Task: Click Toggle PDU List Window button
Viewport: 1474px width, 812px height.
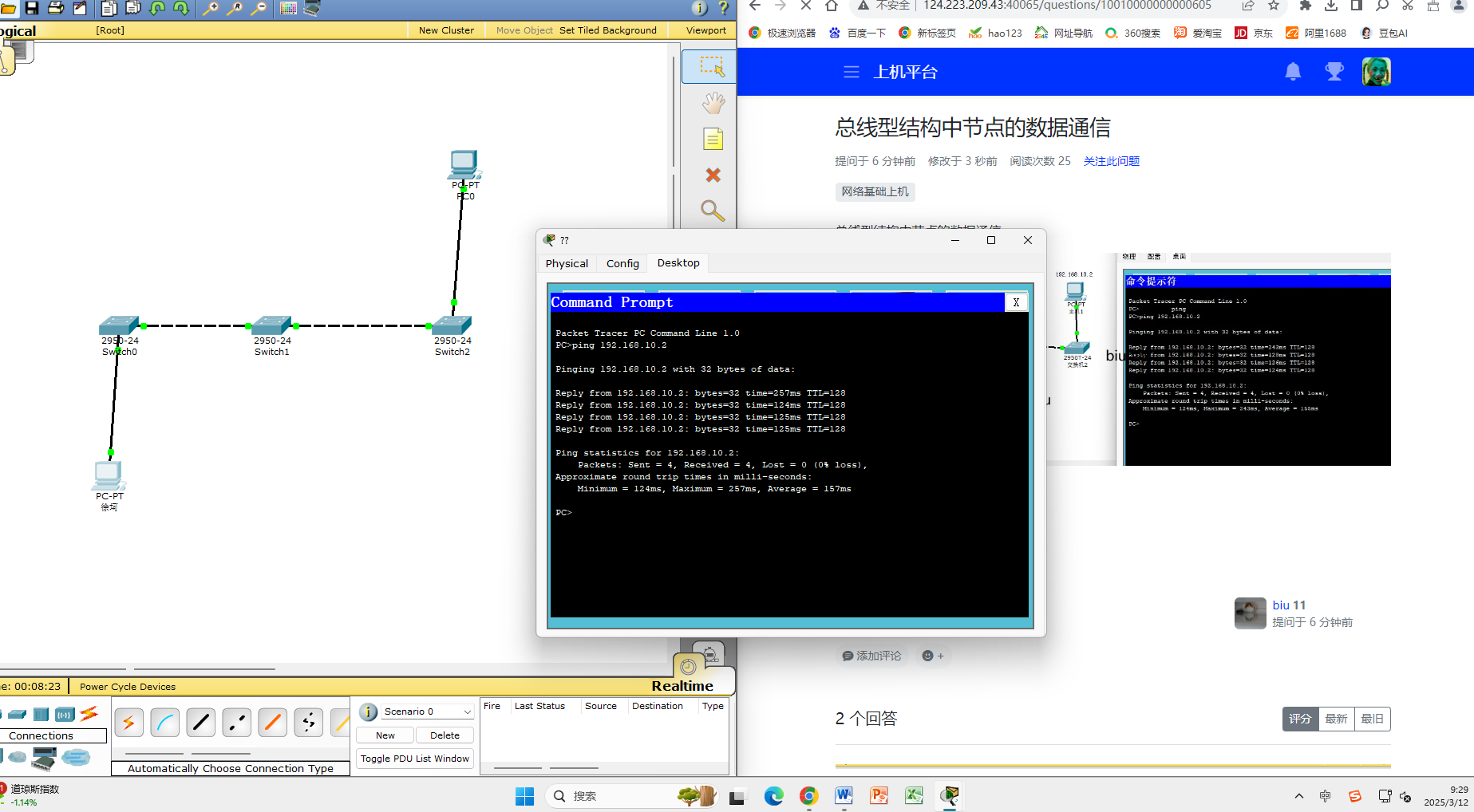Action: click(x=415, y=759)
